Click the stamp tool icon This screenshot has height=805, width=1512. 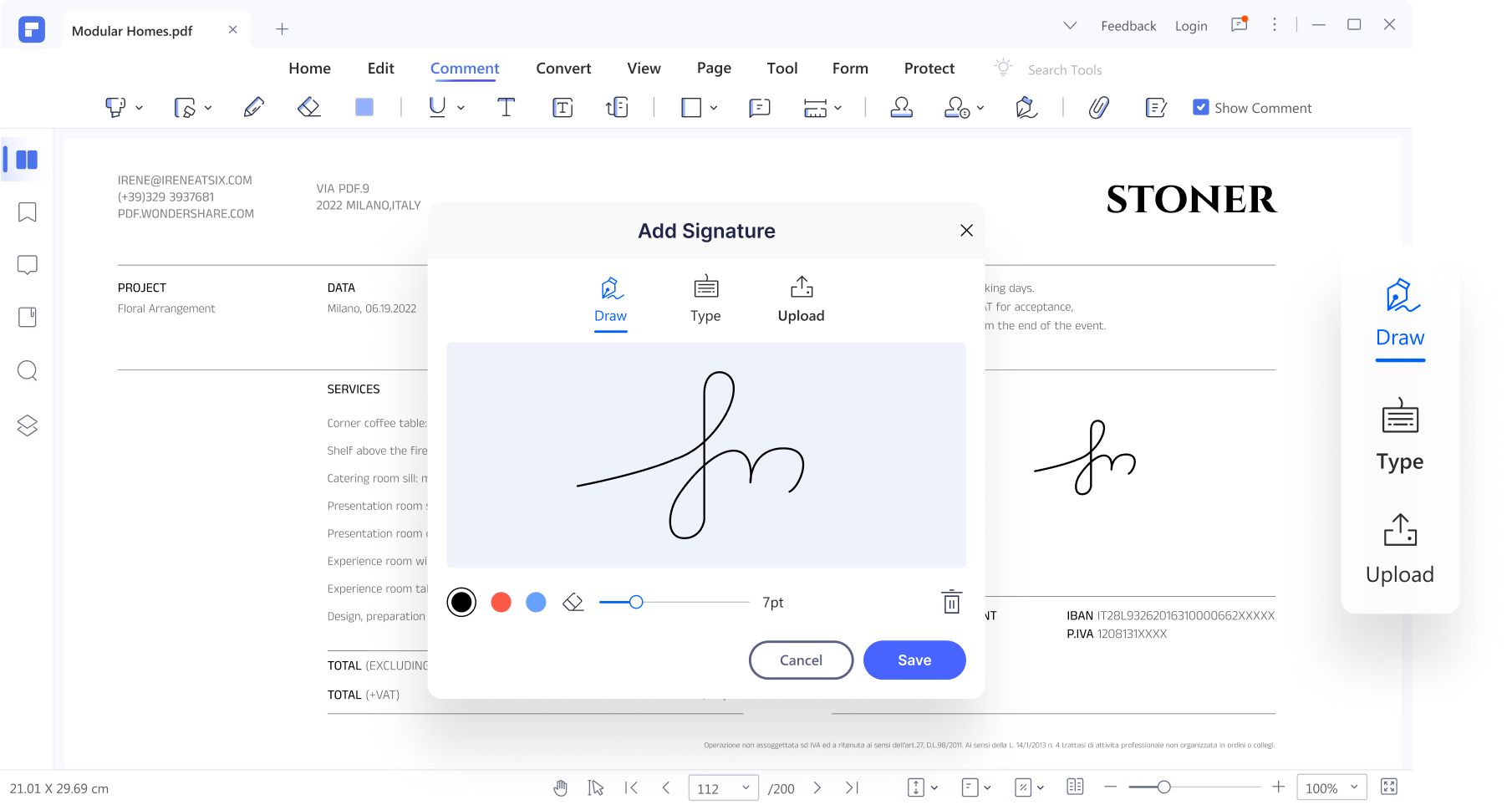(901, 107)
